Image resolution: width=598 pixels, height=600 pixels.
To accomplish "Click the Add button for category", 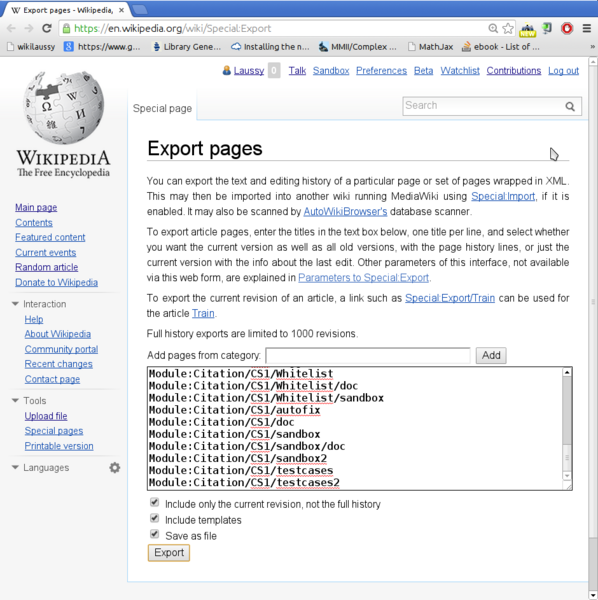I will 491,355.
